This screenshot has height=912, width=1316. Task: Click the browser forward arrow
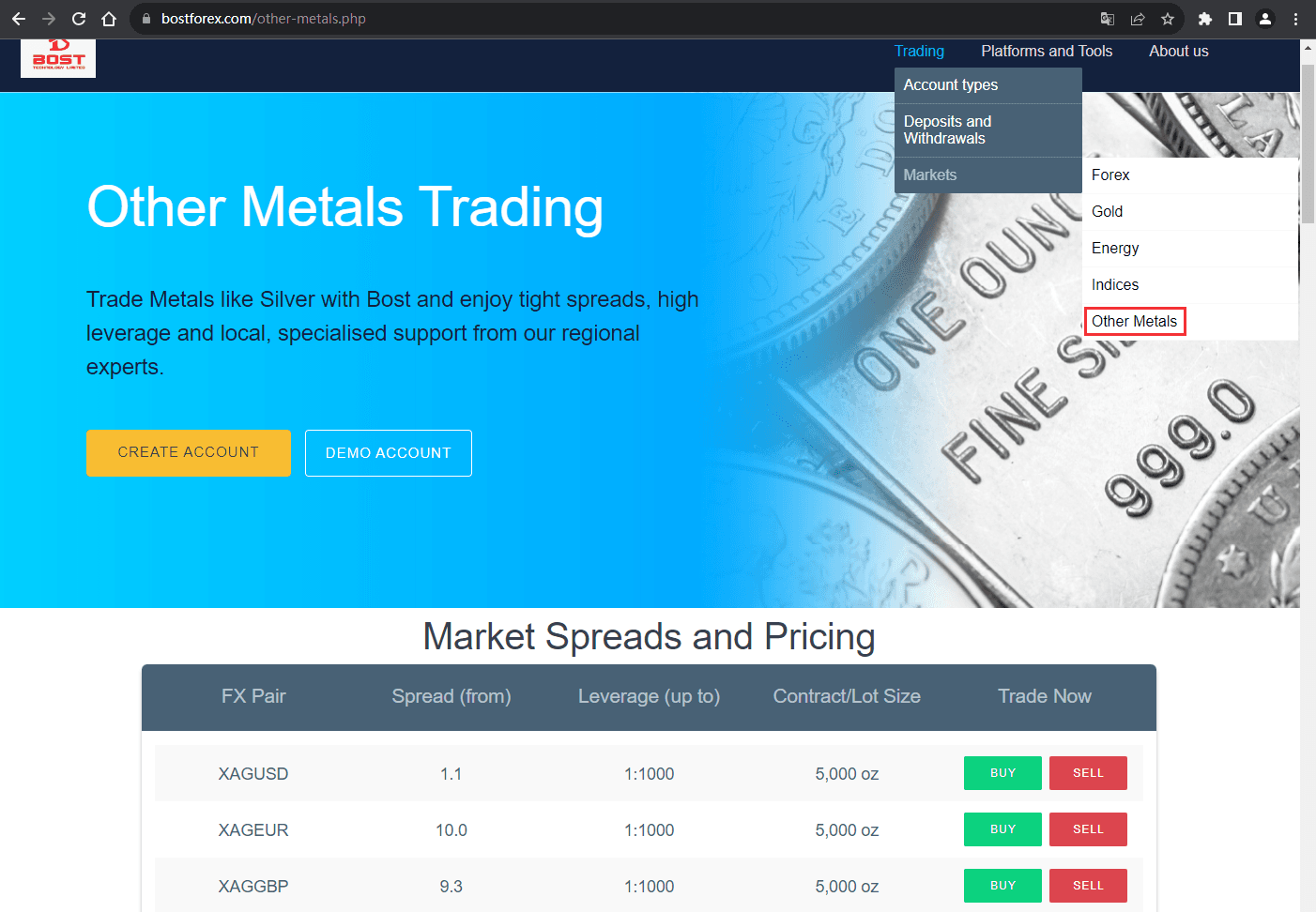(x=49, y=19)
